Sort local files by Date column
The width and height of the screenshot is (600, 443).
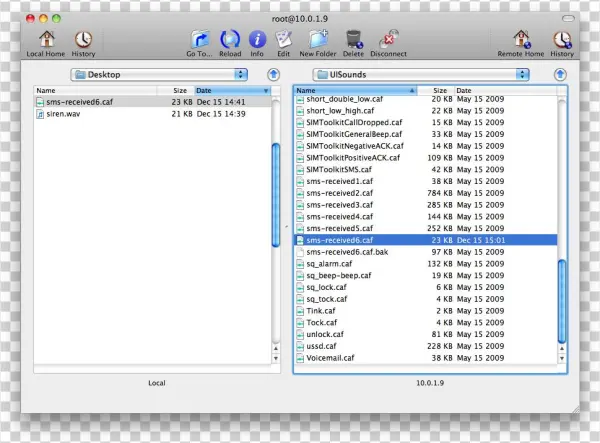pos(231,90)
